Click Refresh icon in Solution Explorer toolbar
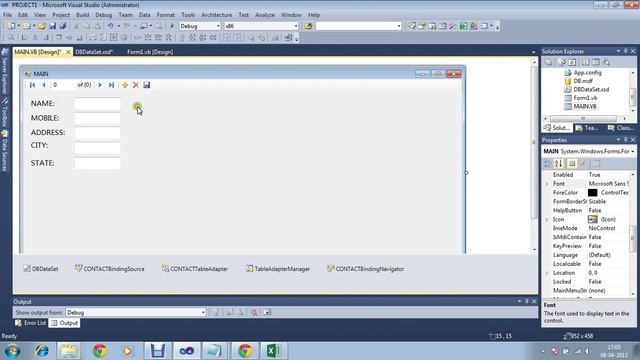This screenshot has width=640, height=360. coord(572,62)
